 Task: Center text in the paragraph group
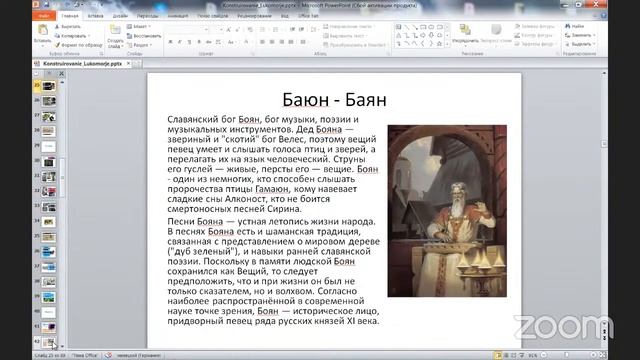pos(272,42)
